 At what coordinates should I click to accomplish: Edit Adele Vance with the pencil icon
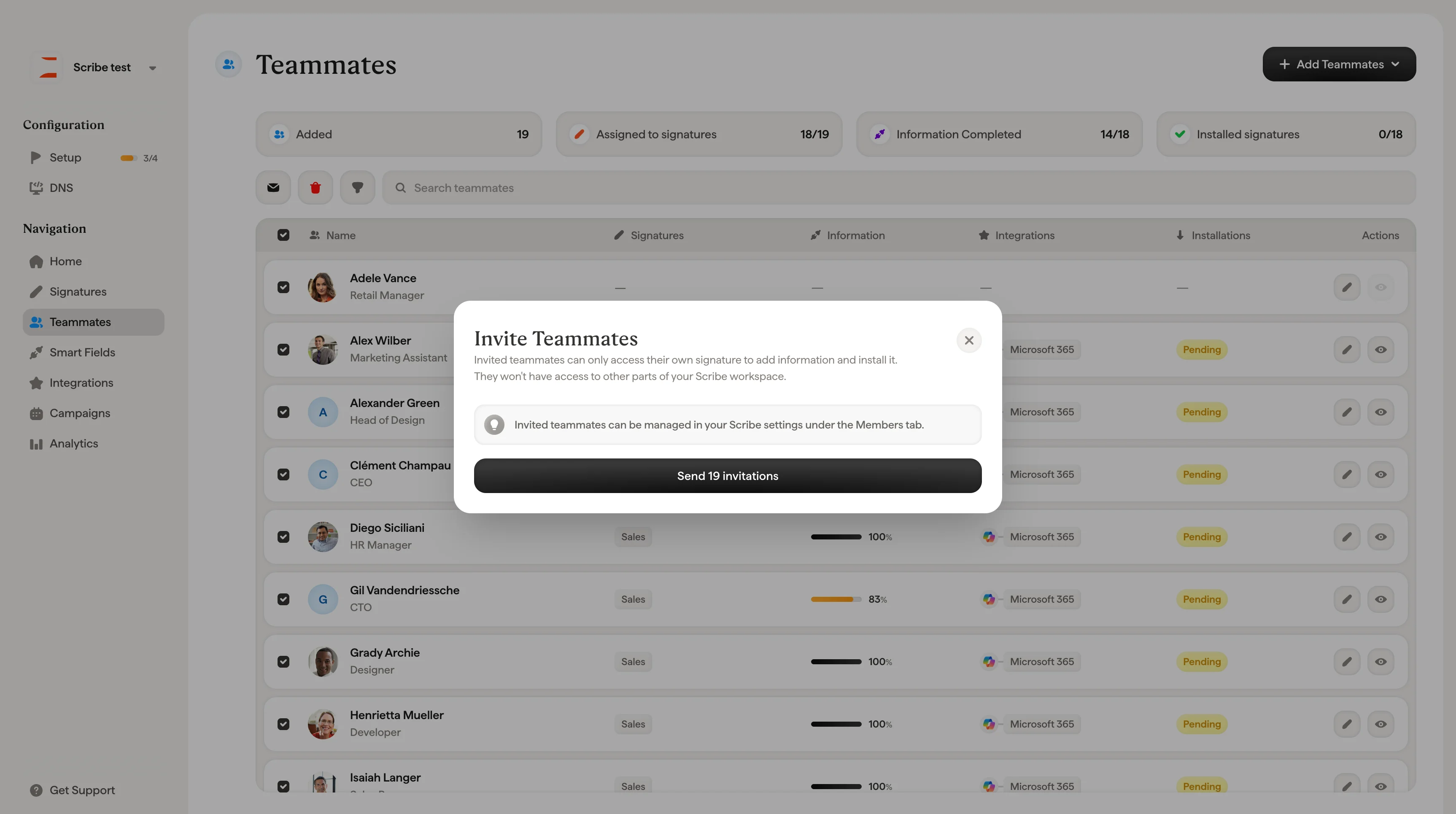click(x=1347, y=287)
